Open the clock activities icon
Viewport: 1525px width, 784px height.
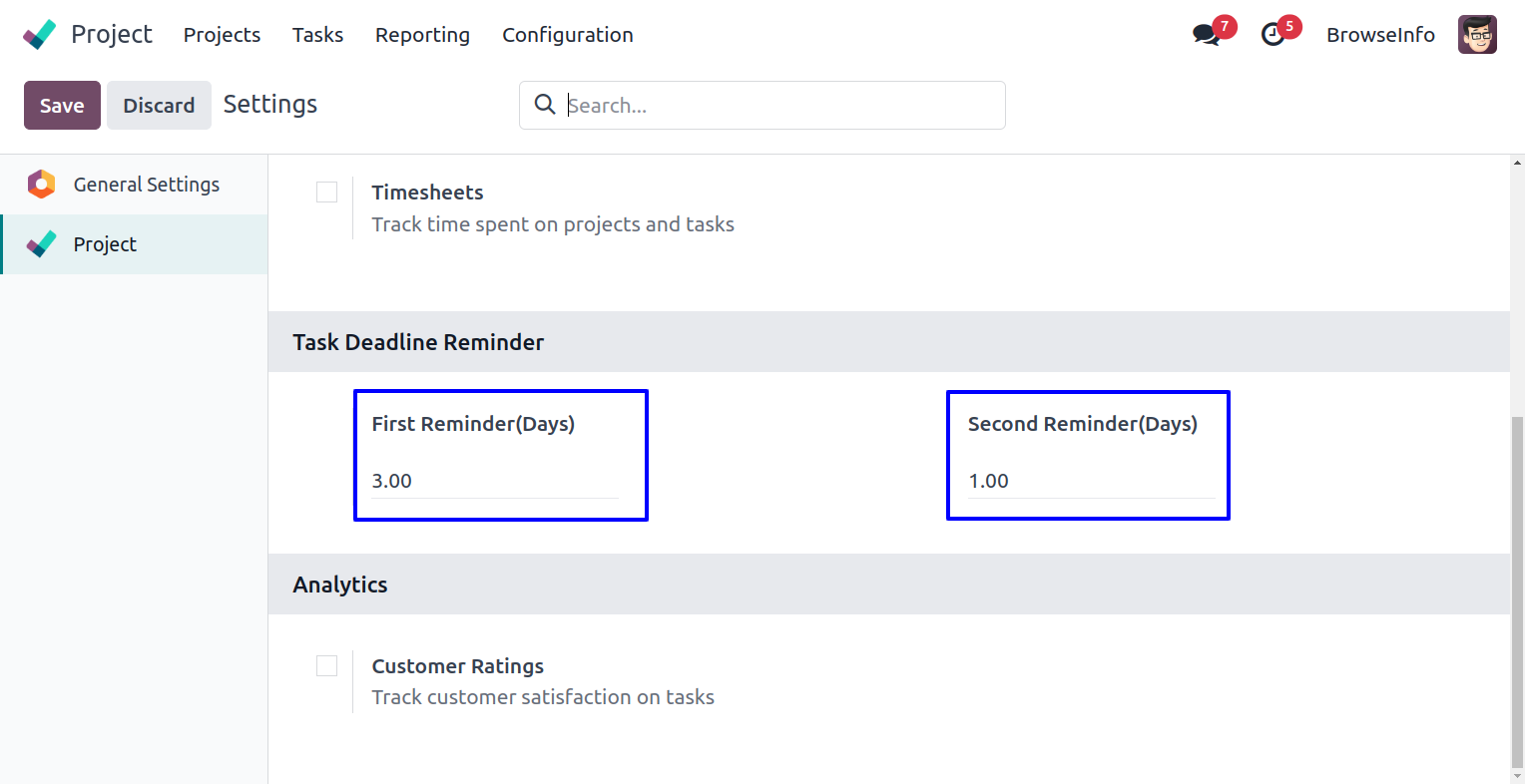click(x=1272, y=35)
